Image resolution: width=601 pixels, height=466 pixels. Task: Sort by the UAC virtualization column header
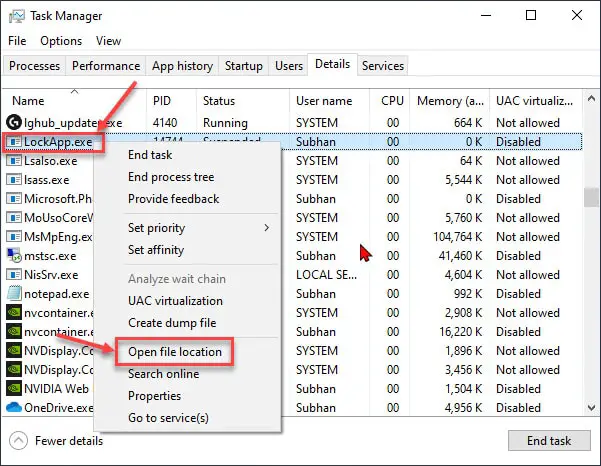click(536, 101)
